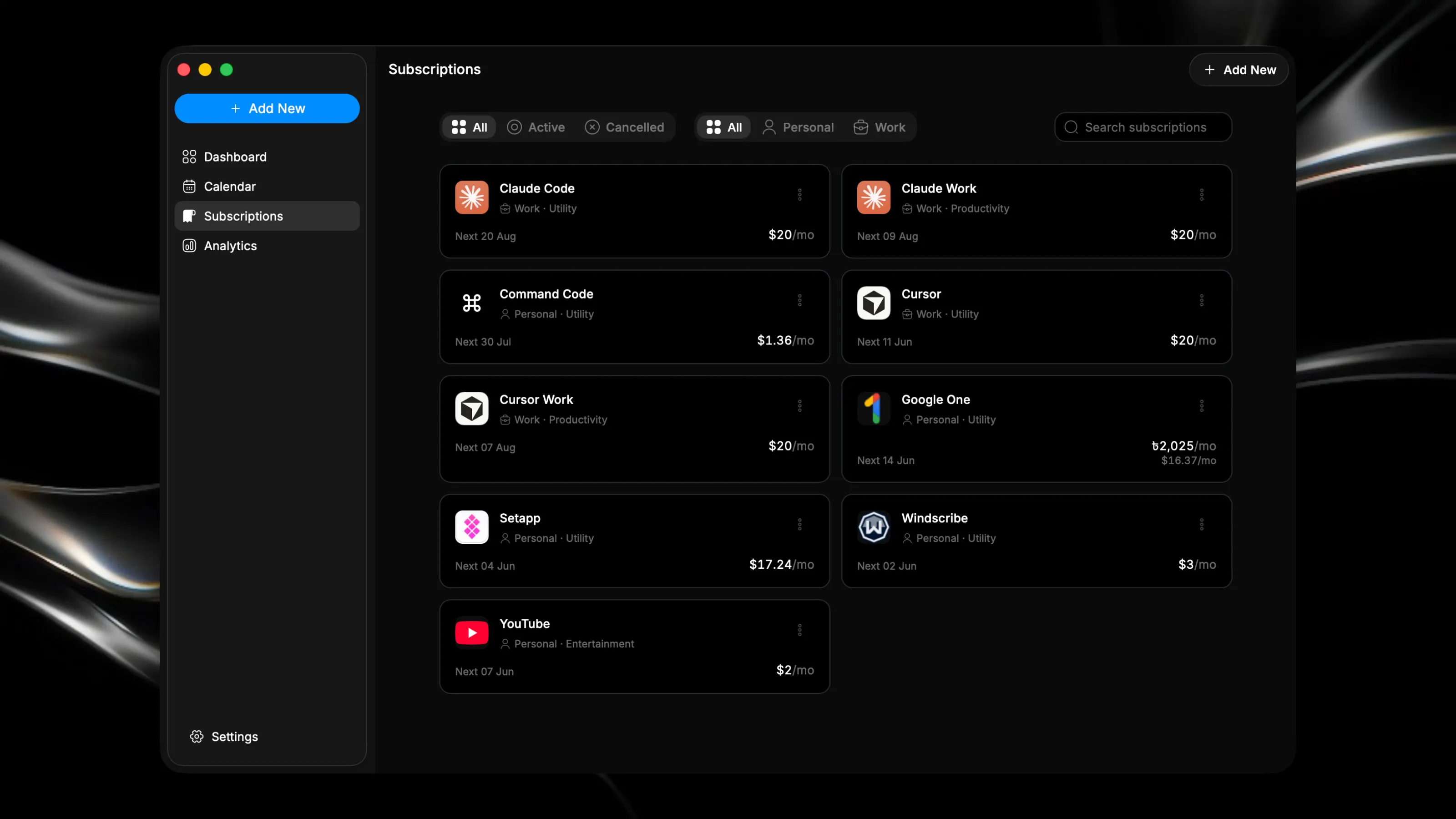The width and height of the screenshot is (1456, 819).
Task: Go to Dashboard in the sidebar
Action: (267, 157)
